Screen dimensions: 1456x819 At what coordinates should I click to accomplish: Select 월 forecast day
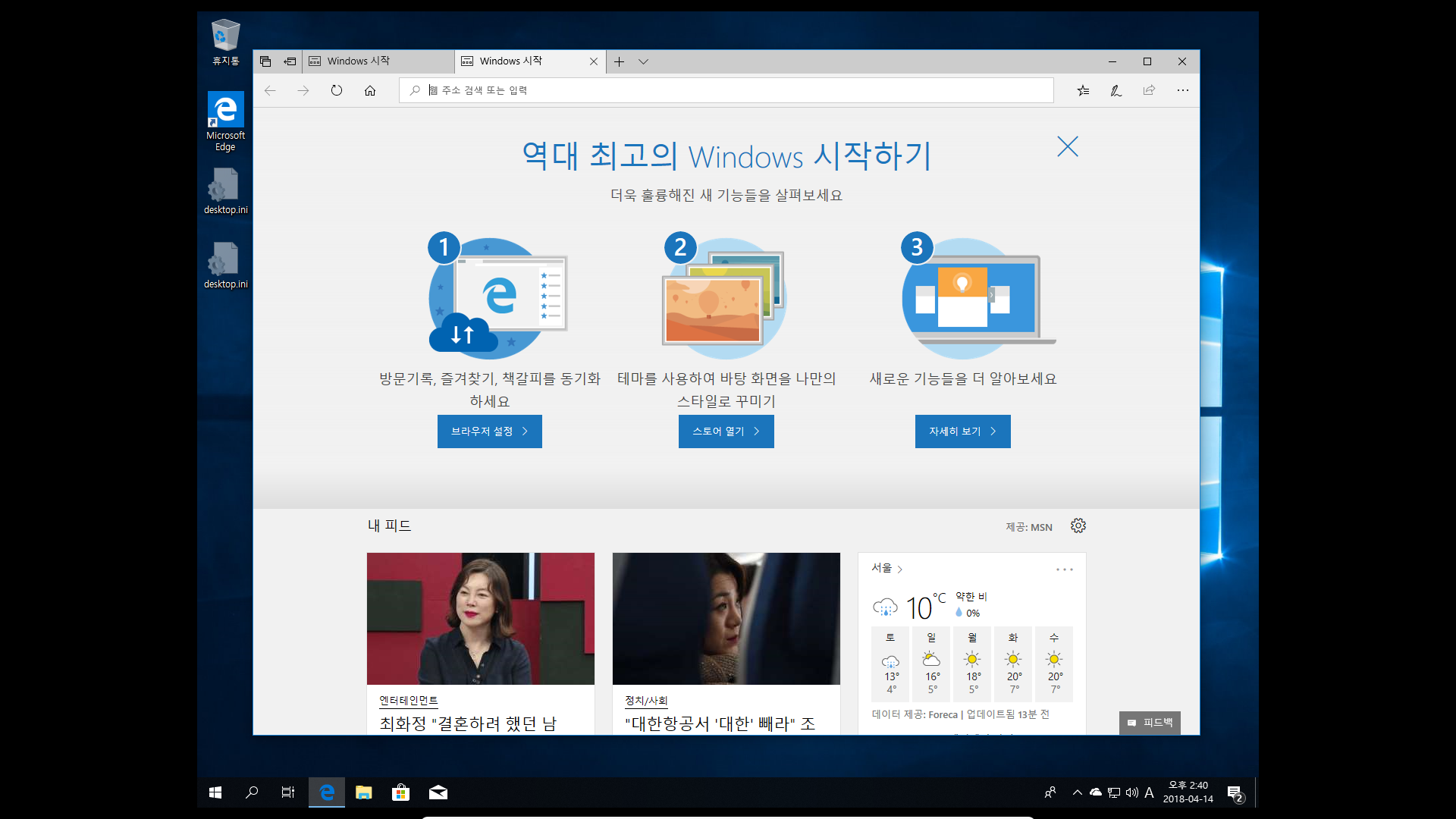tap(973, 664)
